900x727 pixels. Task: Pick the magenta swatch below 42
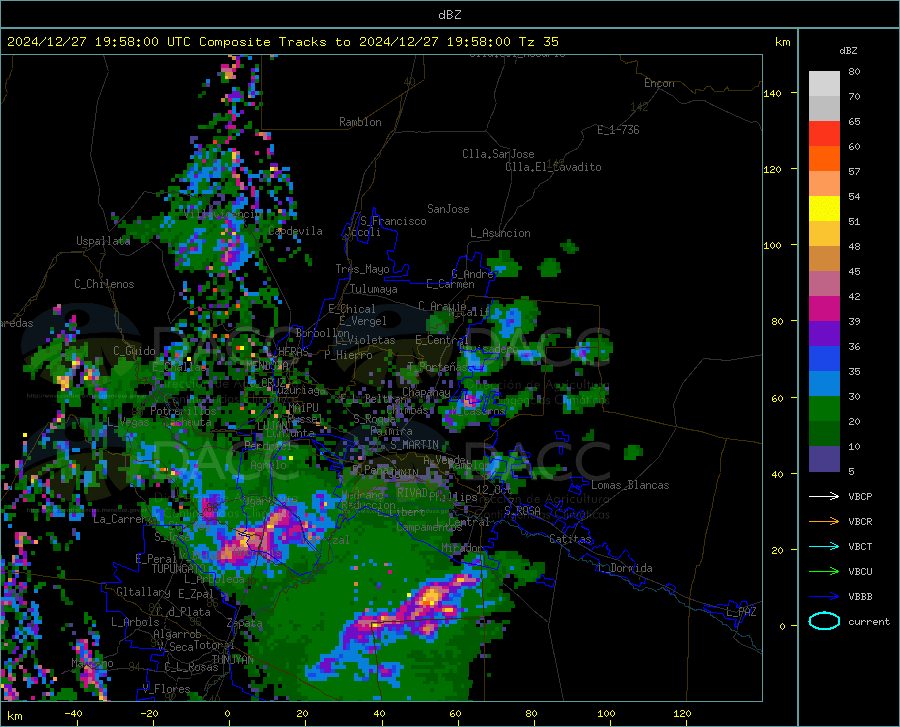coord(824,309)
